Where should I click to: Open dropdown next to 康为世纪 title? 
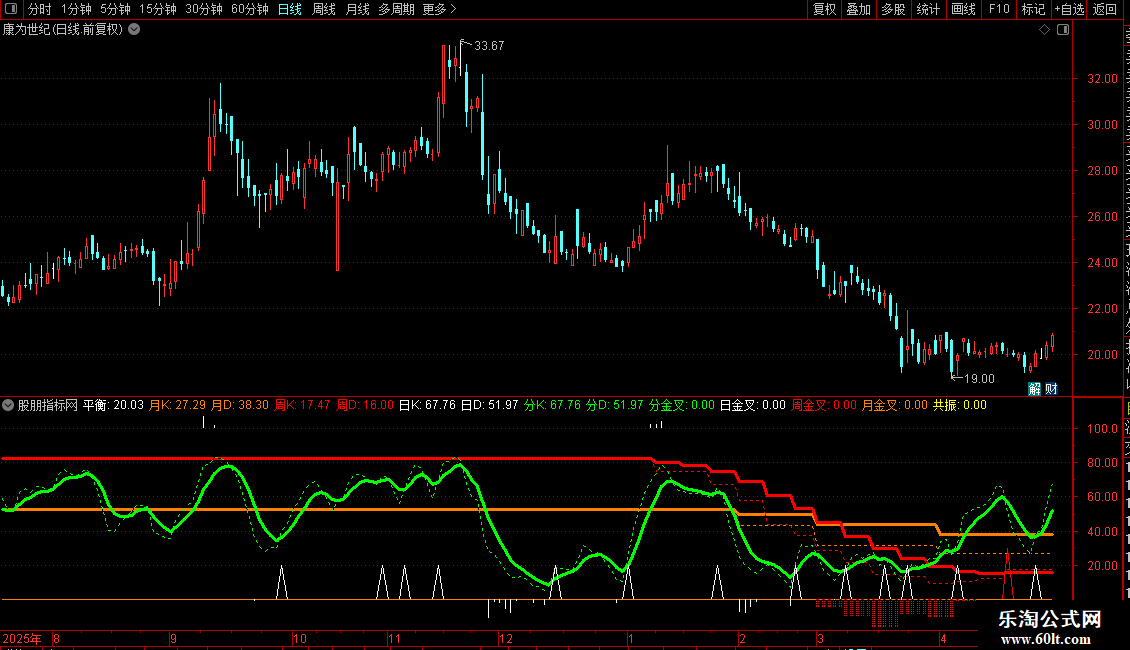[x=134, y=30]
